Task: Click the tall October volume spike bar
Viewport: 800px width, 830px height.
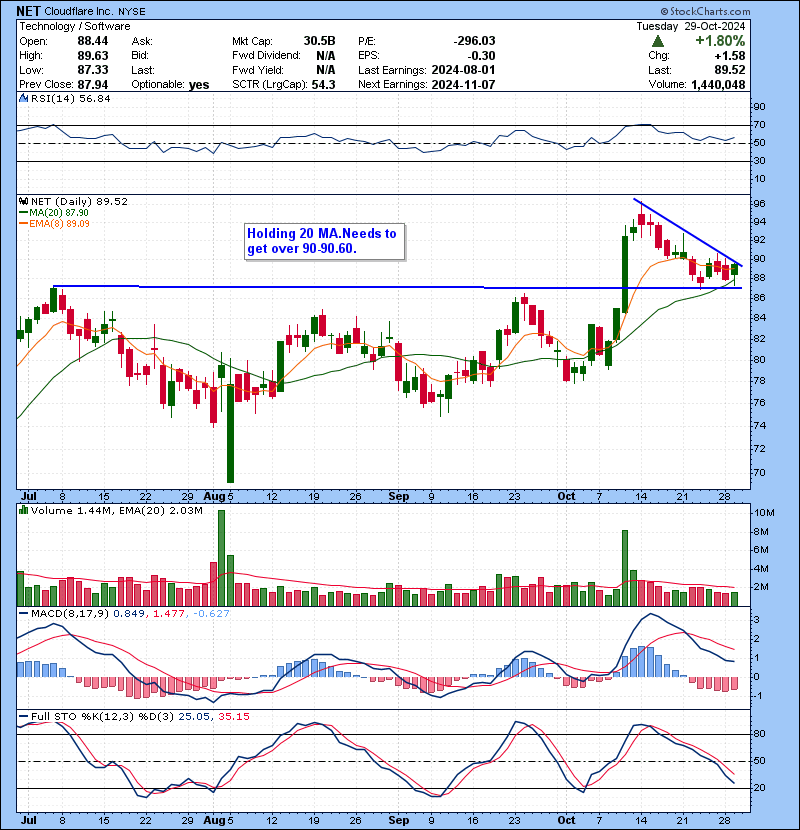Action: point(625,568)
